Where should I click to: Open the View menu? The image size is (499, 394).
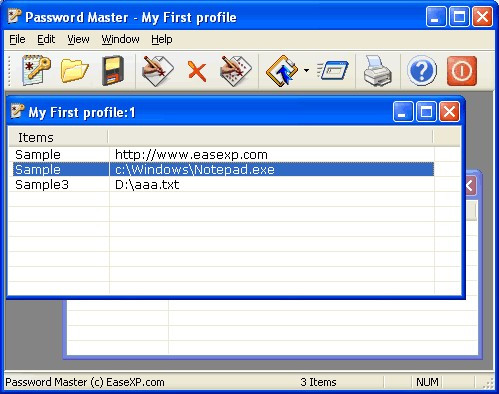click(x=78, y=39)
